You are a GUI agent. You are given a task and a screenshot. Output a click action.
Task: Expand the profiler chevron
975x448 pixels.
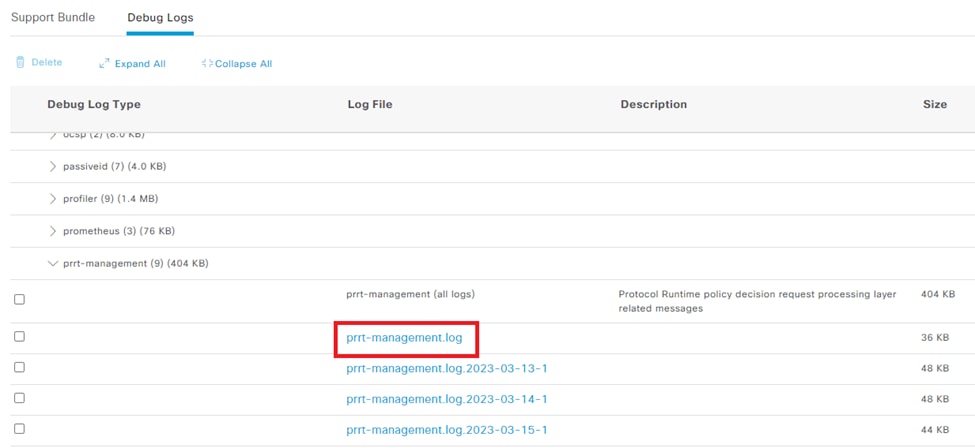click(x=53, y=198)
